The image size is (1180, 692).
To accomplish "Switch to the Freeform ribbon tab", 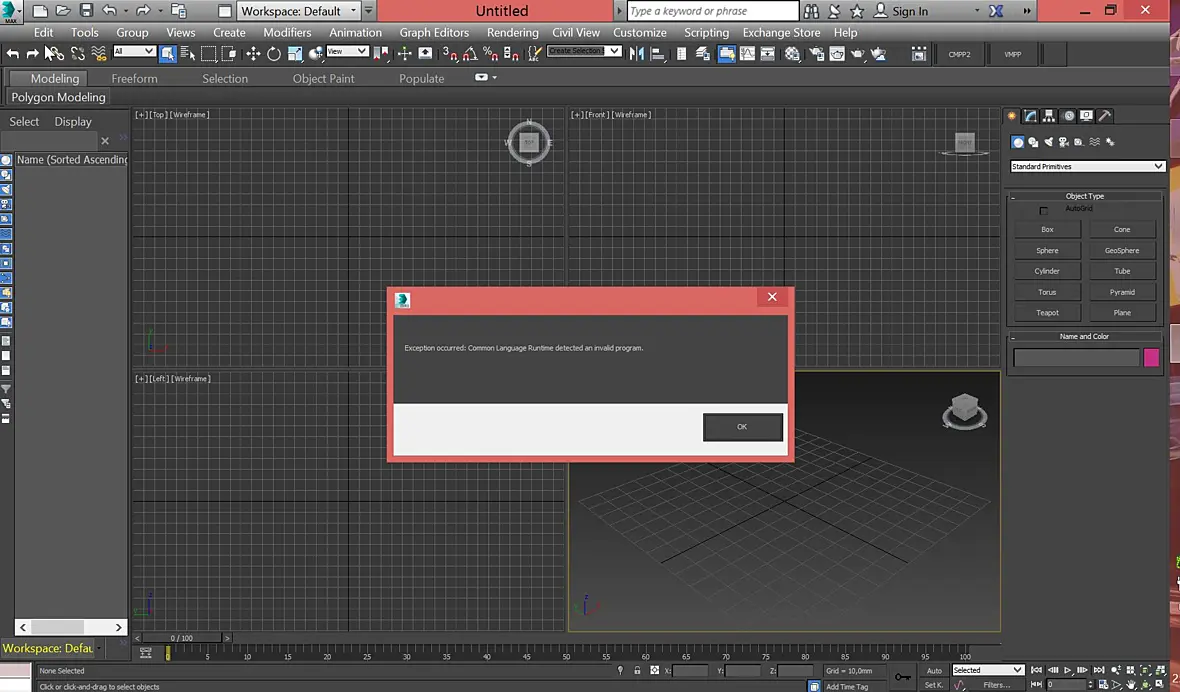I will 135,78.
